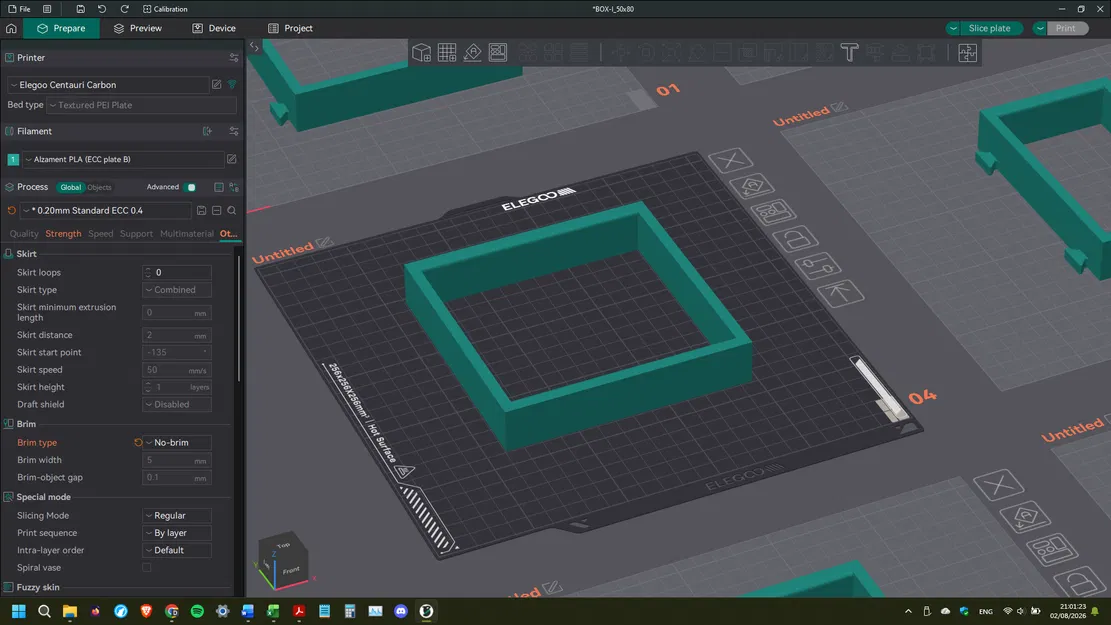Save the 0.20mm Standard process preset
The image size is (1111, 625).
[x=201, y=210]
